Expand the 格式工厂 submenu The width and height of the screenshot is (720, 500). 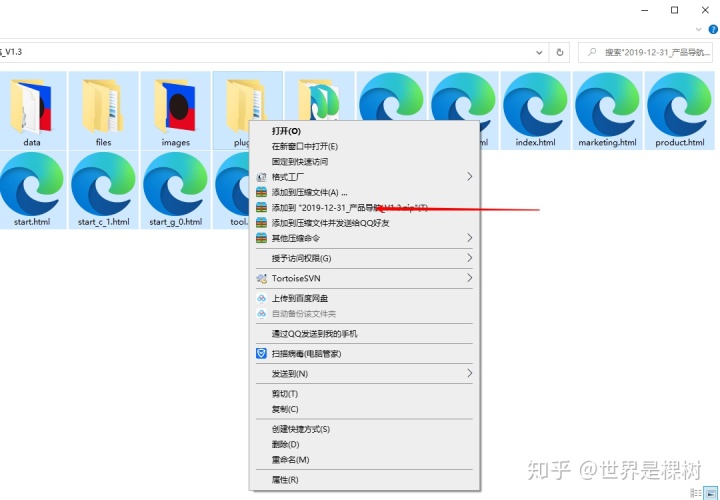pyautogui.click(x=365, y=177)
